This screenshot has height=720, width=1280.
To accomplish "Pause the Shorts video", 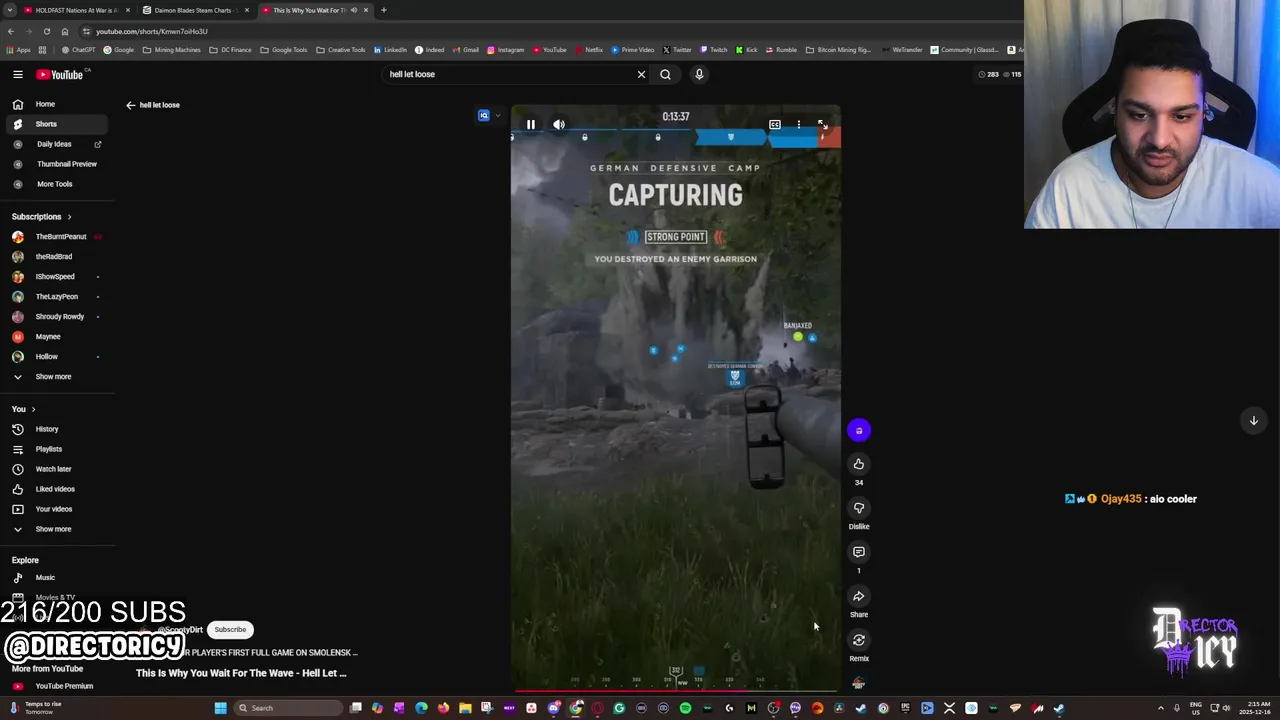I will pos(531,125).
